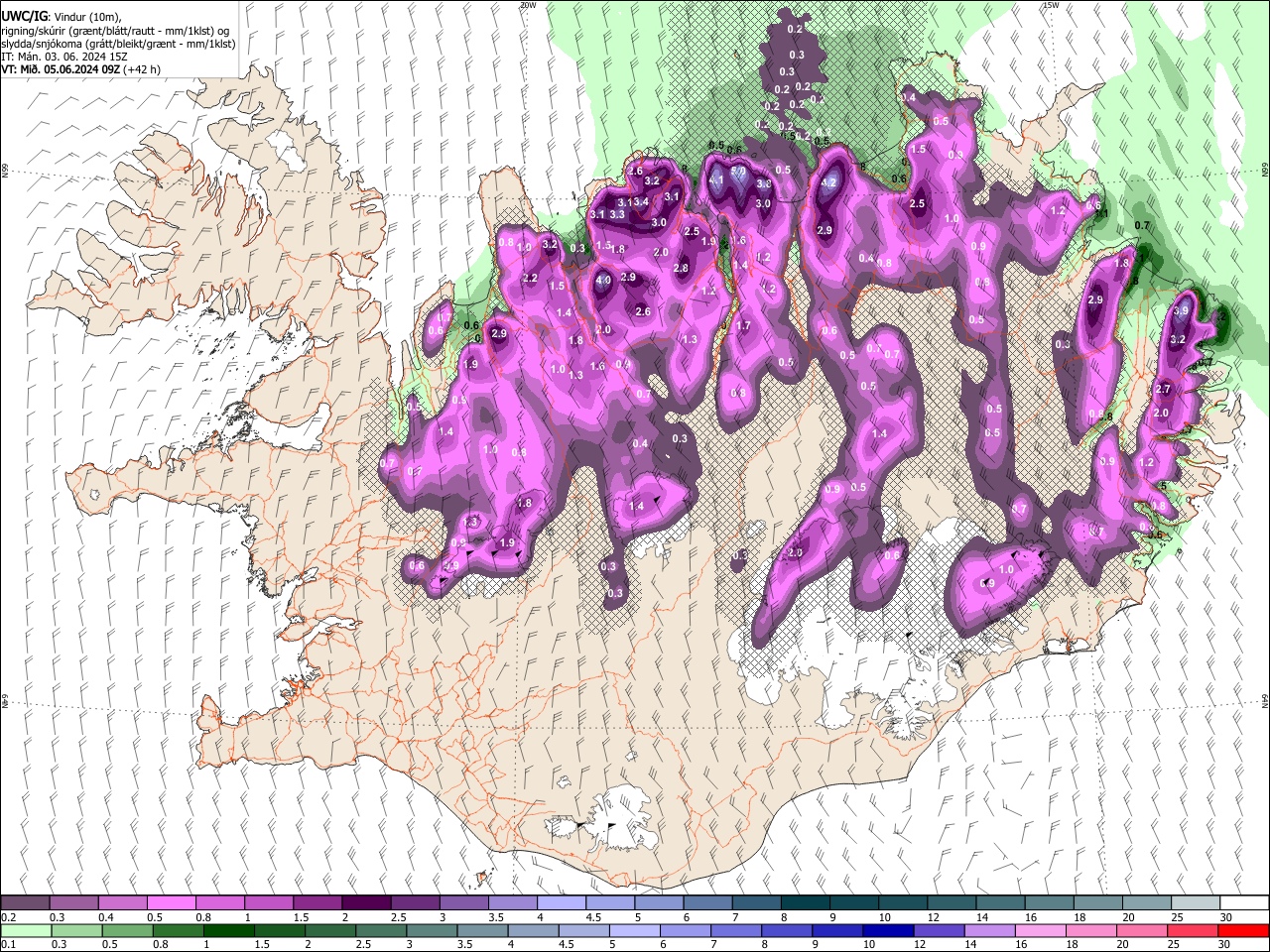Select the 20–25 hot pink swatch in the lower legend
Viewport: 1270px width, 952px height.
(1142, 930)
